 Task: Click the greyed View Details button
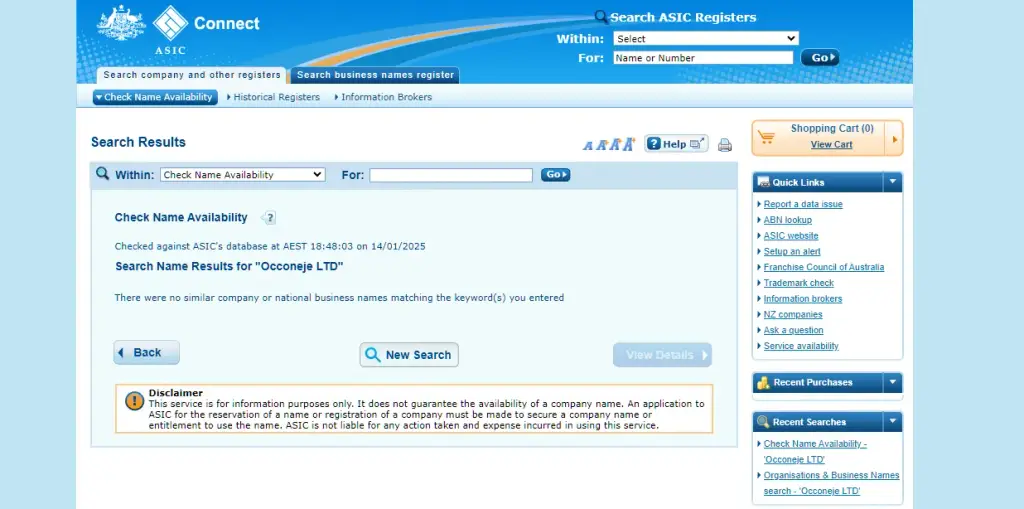[x=662, y=355]
